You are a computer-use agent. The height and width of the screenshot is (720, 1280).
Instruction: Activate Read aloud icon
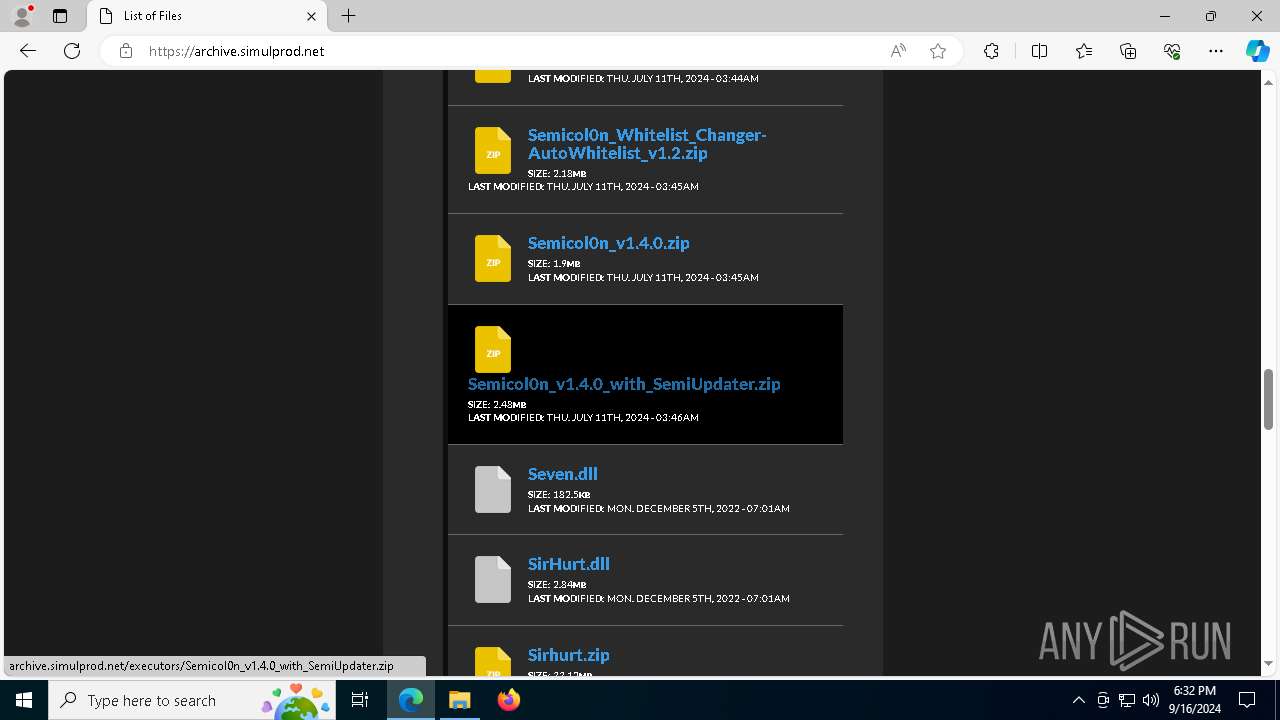tap(898, 51)
